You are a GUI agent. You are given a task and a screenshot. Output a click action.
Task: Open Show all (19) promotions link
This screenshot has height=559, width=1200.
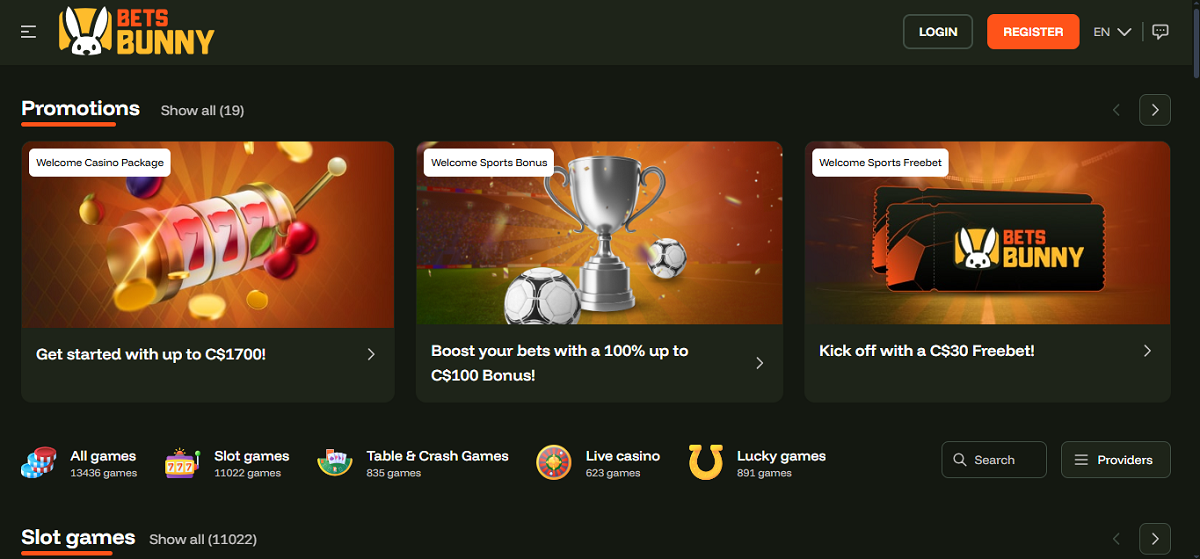coord(202,110)
